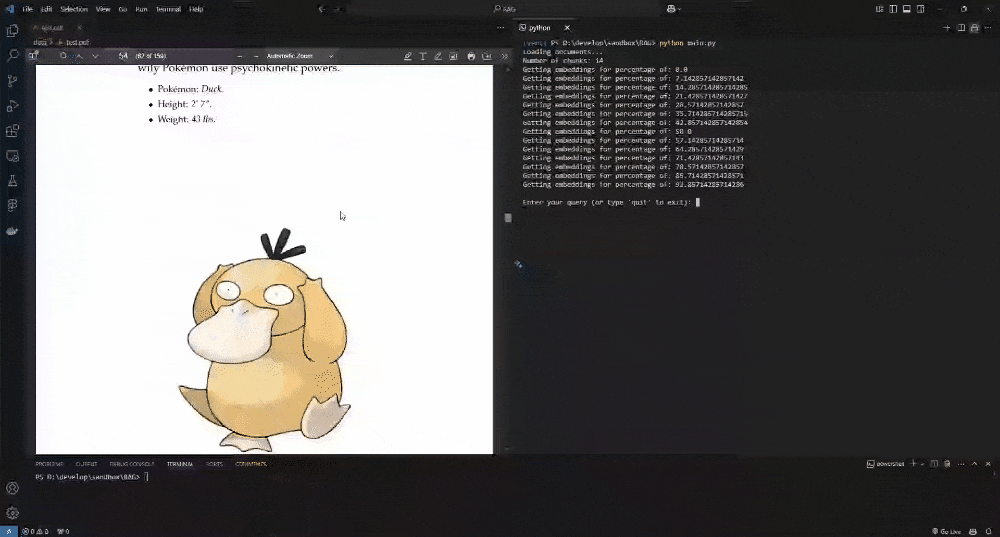
Task: Click the command center search box
Action: click(504, 9)
